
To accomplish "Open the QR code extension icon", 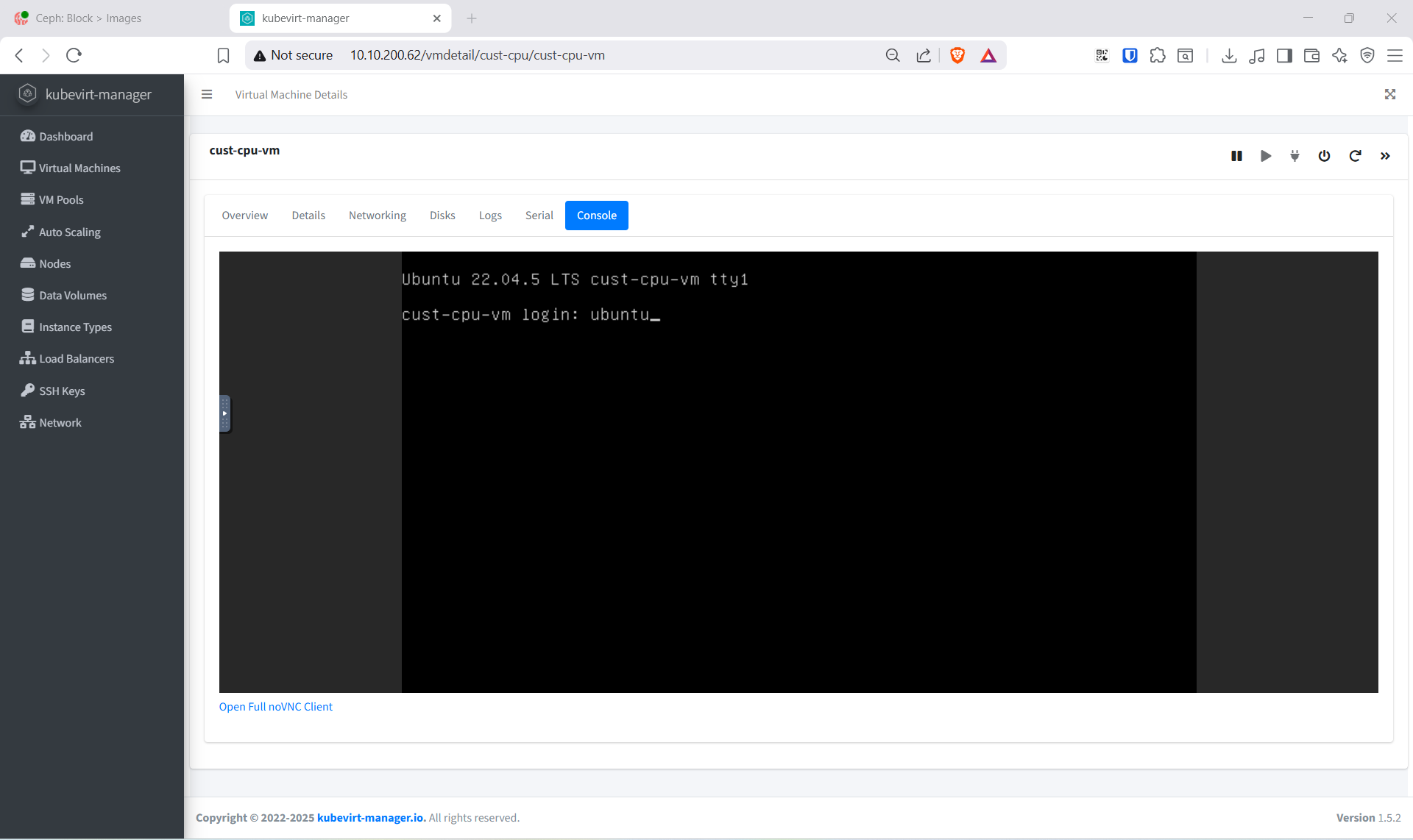I will 1102,55.
